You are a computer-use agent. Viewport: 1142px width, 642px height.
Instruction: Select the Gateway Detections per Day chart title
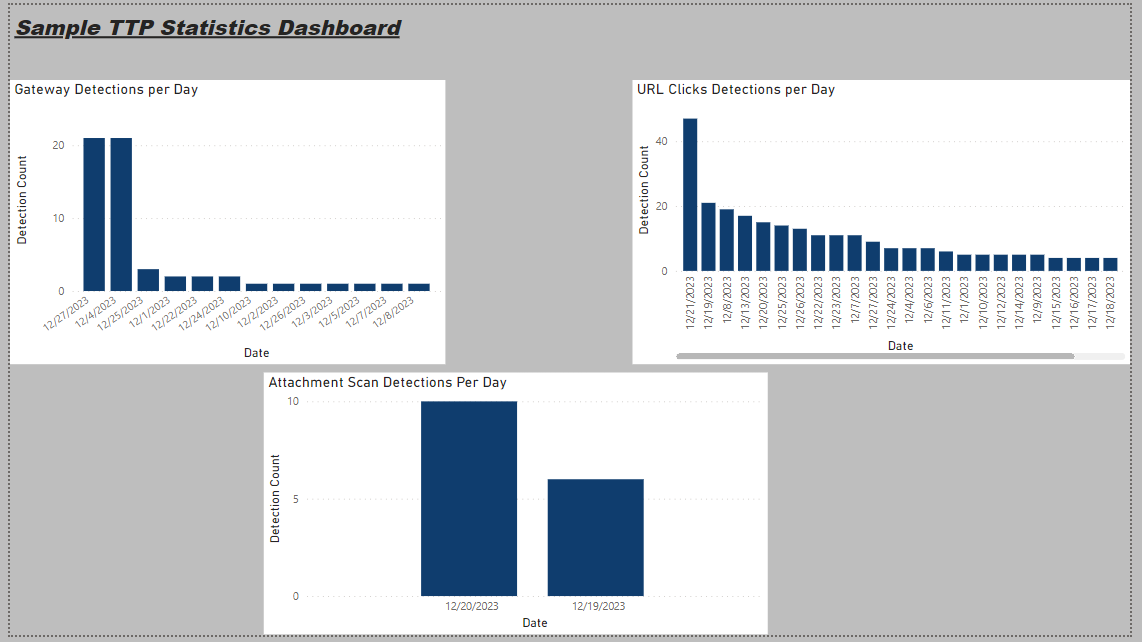106,90
